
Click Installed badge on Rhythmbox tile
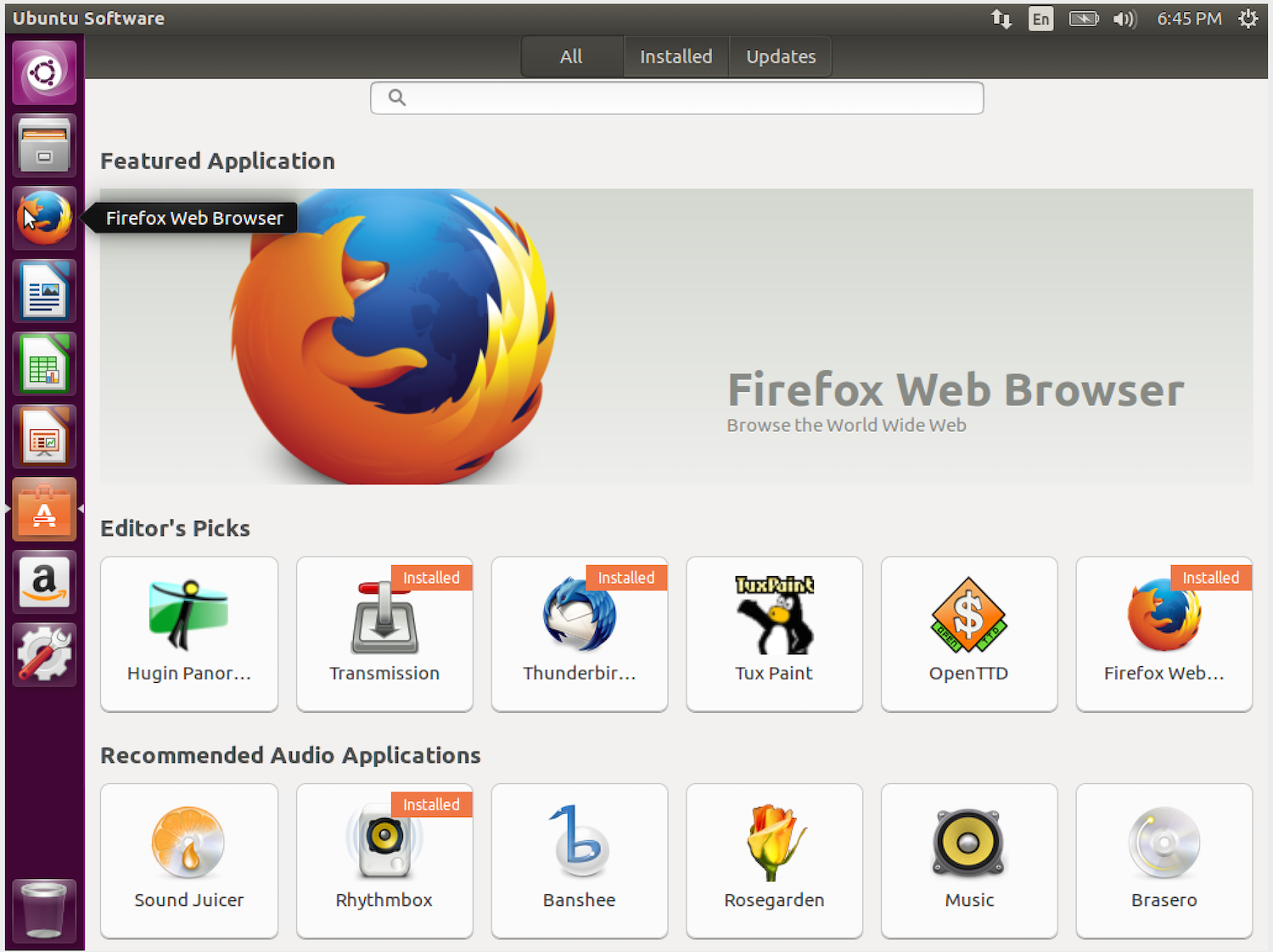431,804
